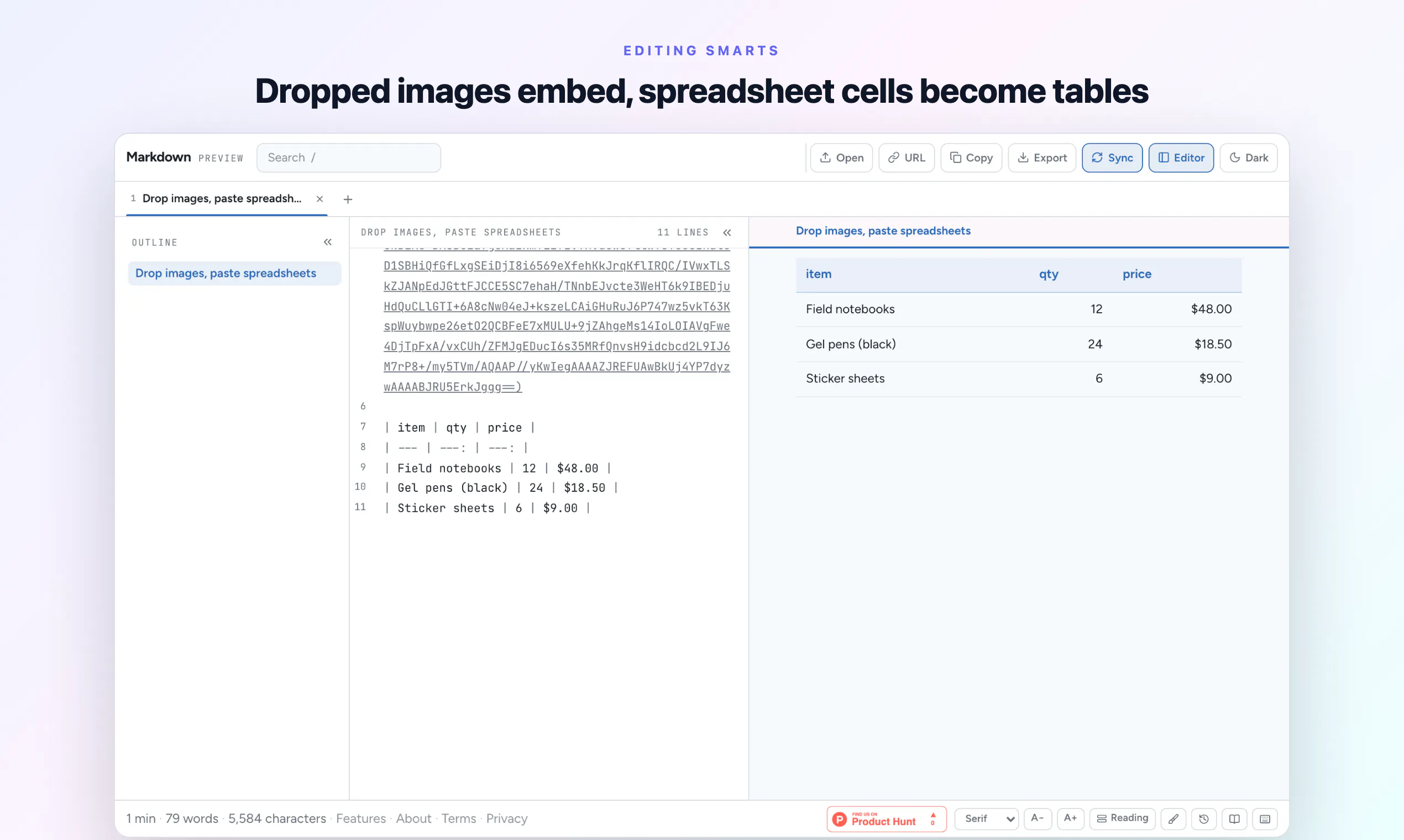Open the Privacy link
Viewport: 1404px width, 840px height.
click(x=507, y=818)
